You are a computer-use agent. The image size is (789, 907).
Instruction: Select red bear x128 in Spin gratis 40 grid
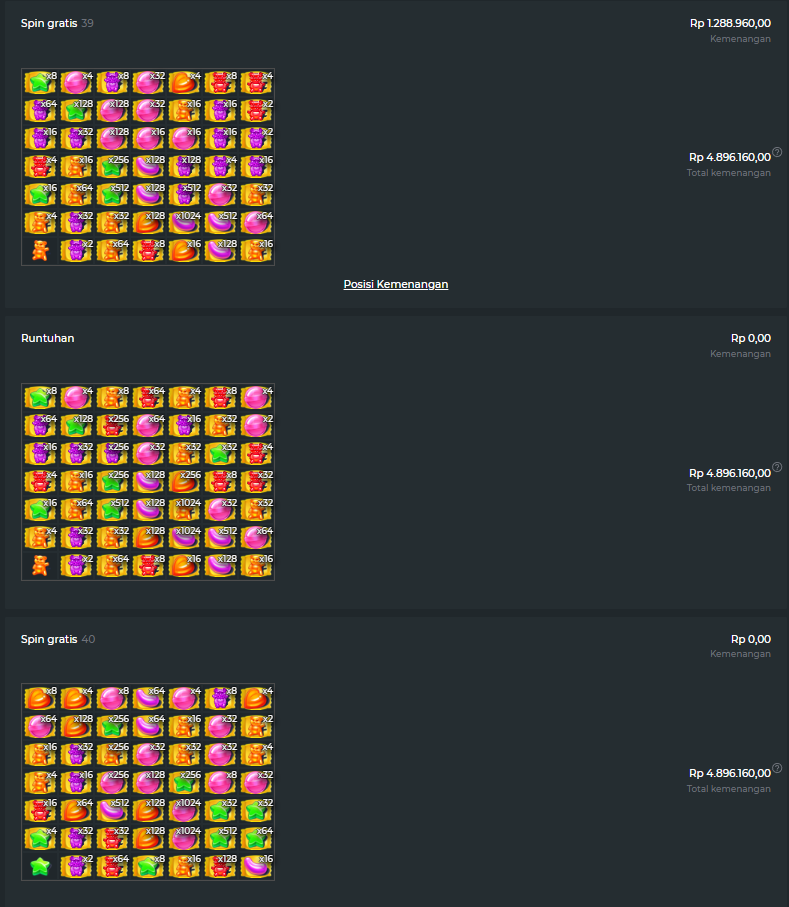point(220,865)
